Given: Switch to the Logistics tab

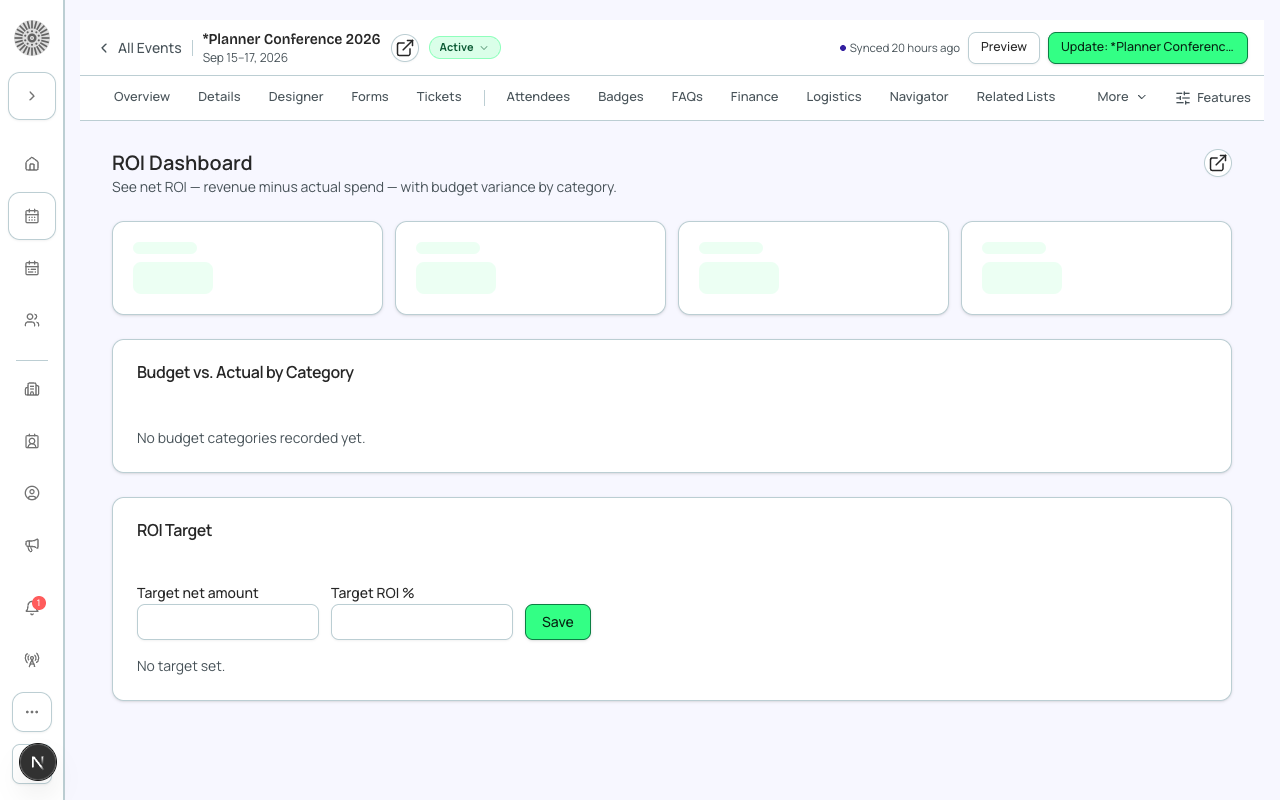Looking at the screenshot, I should [834, 97].
